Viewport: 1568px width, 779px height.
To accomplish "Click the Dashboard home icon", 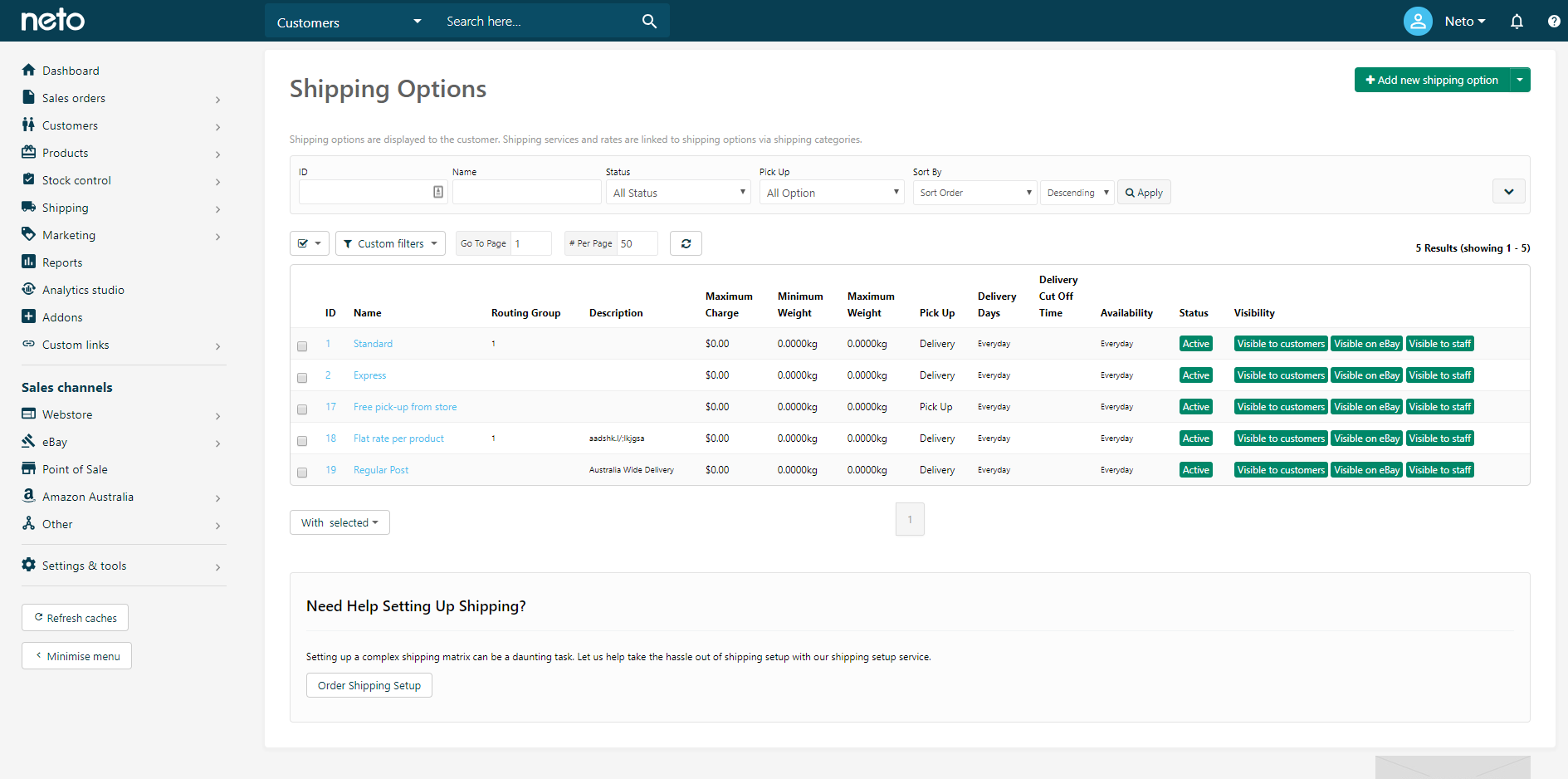I will tap(29, 70).
